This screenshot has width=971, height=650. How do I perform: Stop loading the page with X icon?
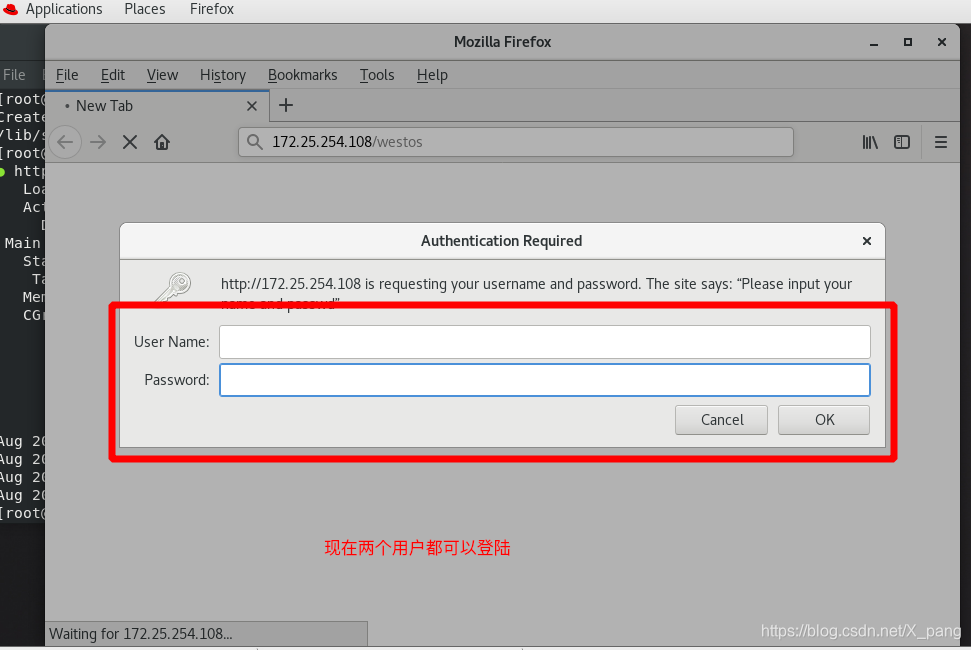(130, 142)
